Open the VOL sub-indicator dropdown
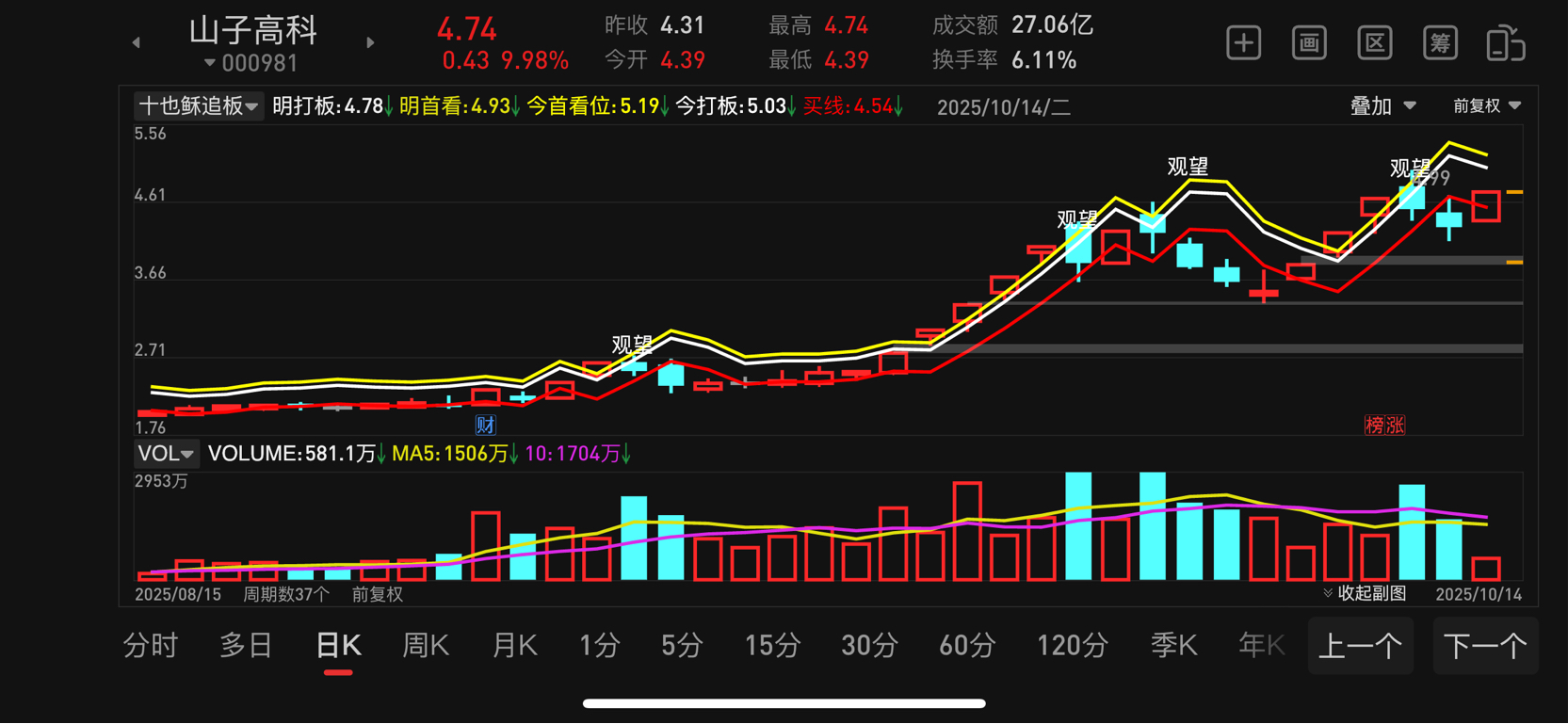Image resolution: width=1568 pixels, height=724 pixels. (x=166, y=454)
